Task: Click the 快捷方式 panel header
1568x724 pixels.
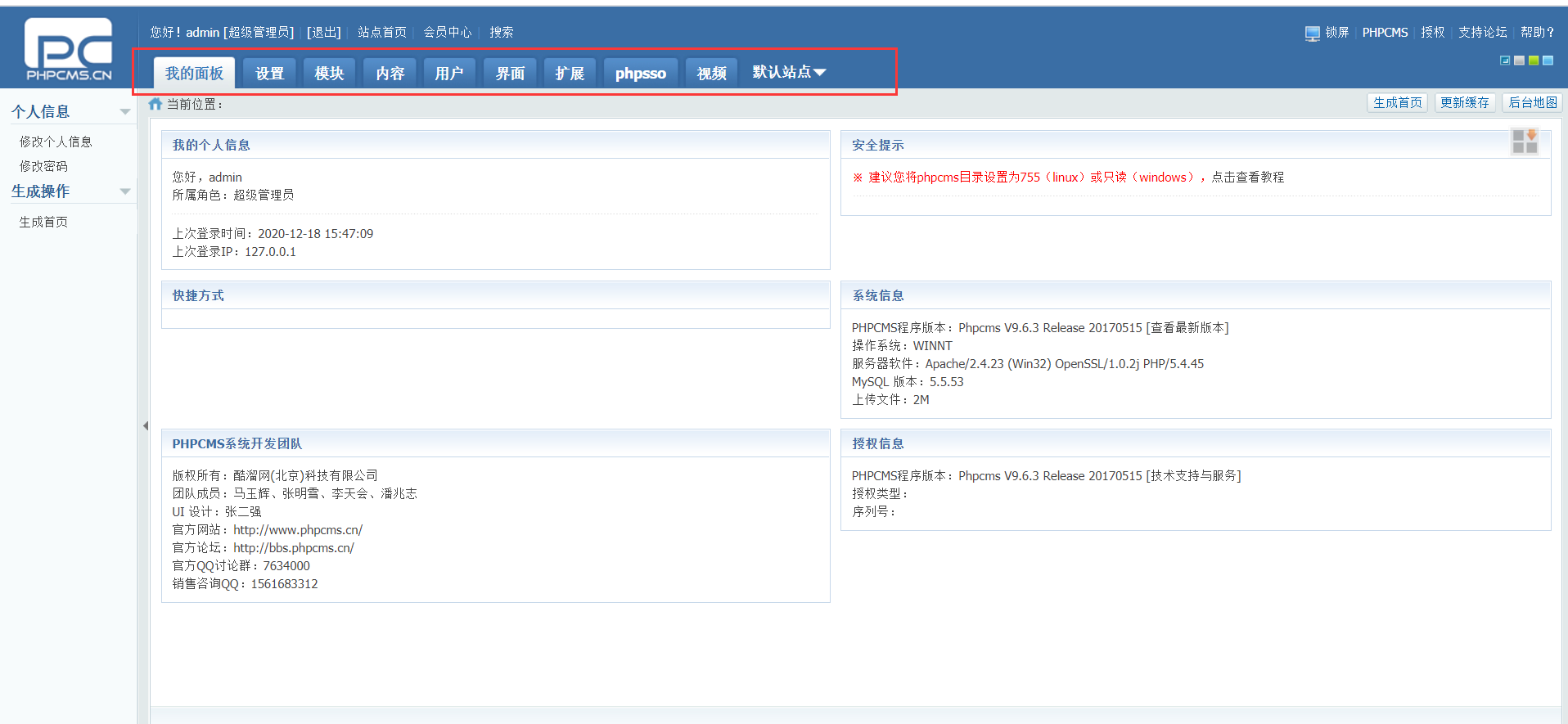Action: [496, 295]
